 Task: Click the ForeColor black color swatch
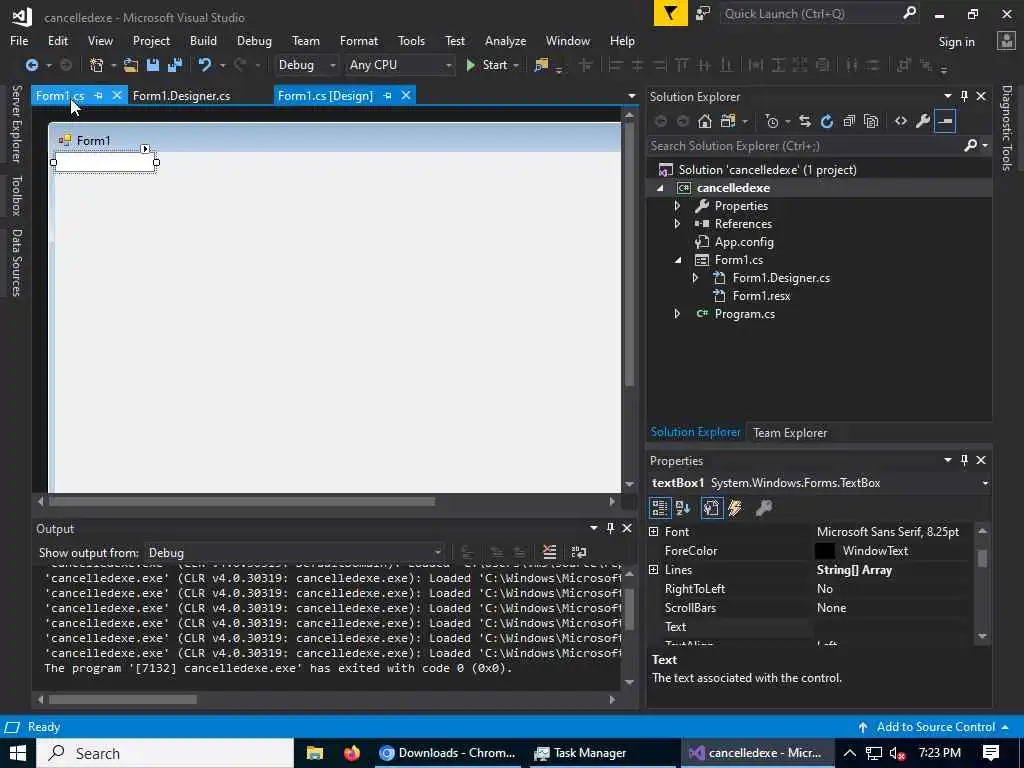825,551
